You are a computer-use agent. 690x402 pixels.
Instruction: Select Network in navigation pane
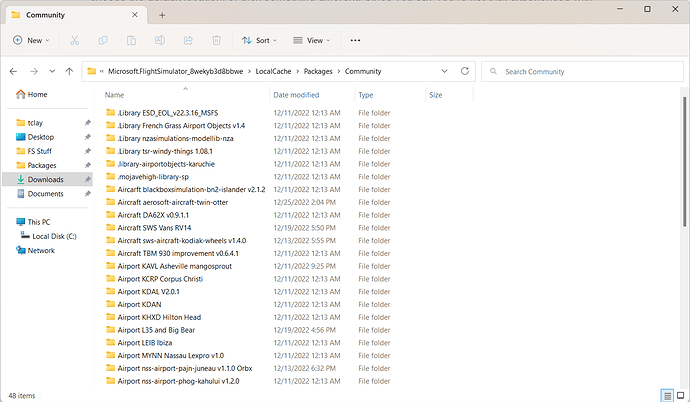coord(41,250)
